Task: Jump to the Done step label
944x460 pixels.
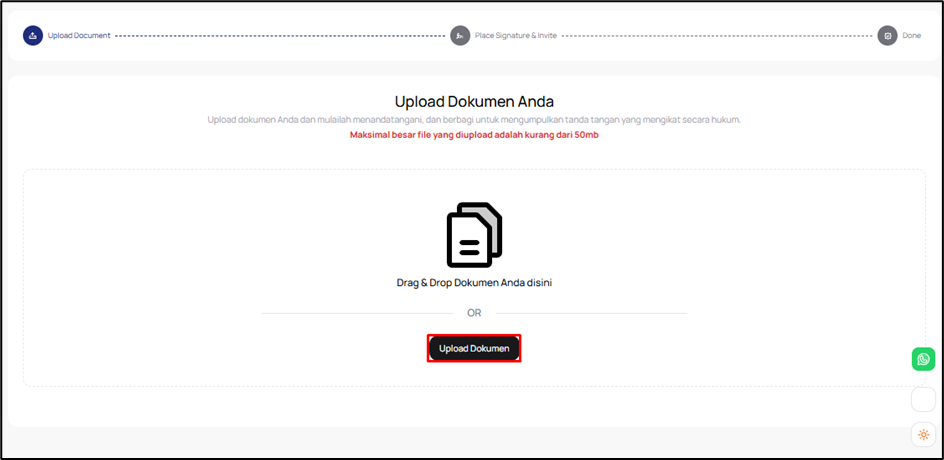Action: pos(911,36)
